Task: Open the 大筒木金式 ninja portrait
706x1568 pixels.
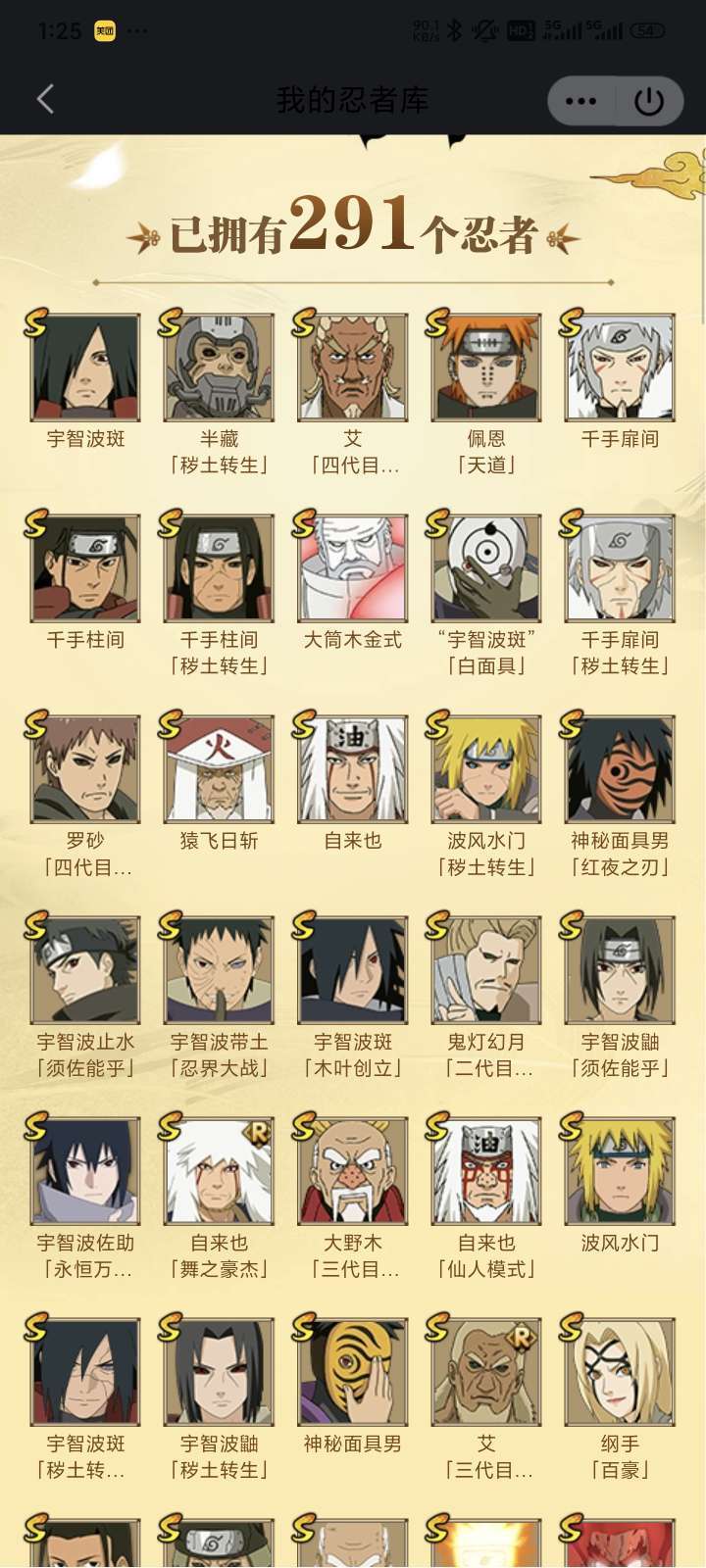Action: click(353, 568)
